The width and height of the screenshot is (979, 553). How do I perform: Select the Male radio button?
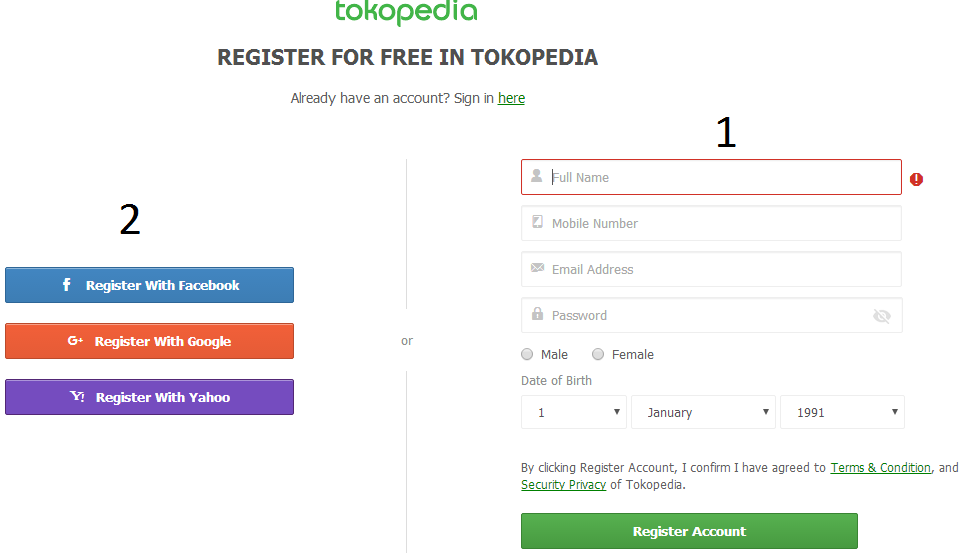(x=527, y=355)
